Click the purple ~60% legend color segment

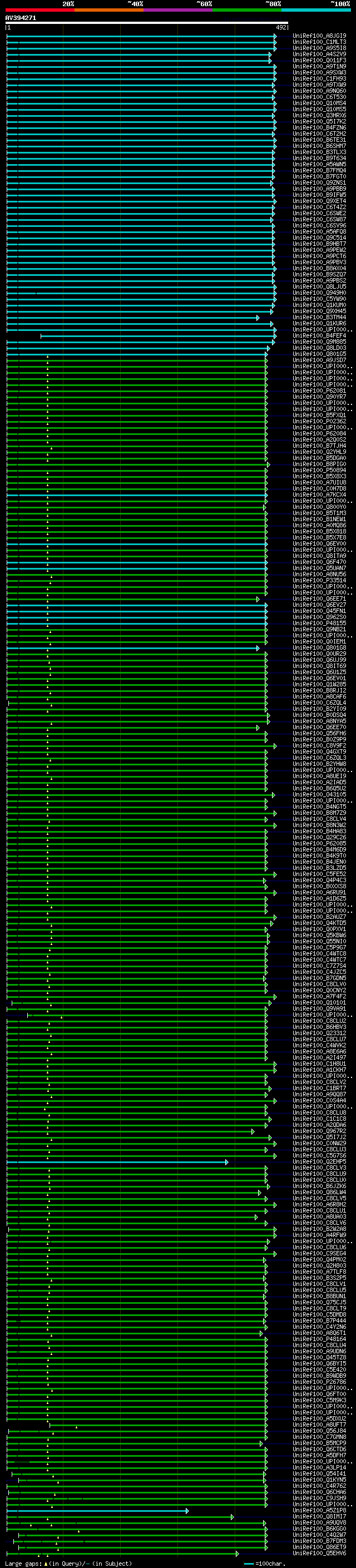[177, 10]
